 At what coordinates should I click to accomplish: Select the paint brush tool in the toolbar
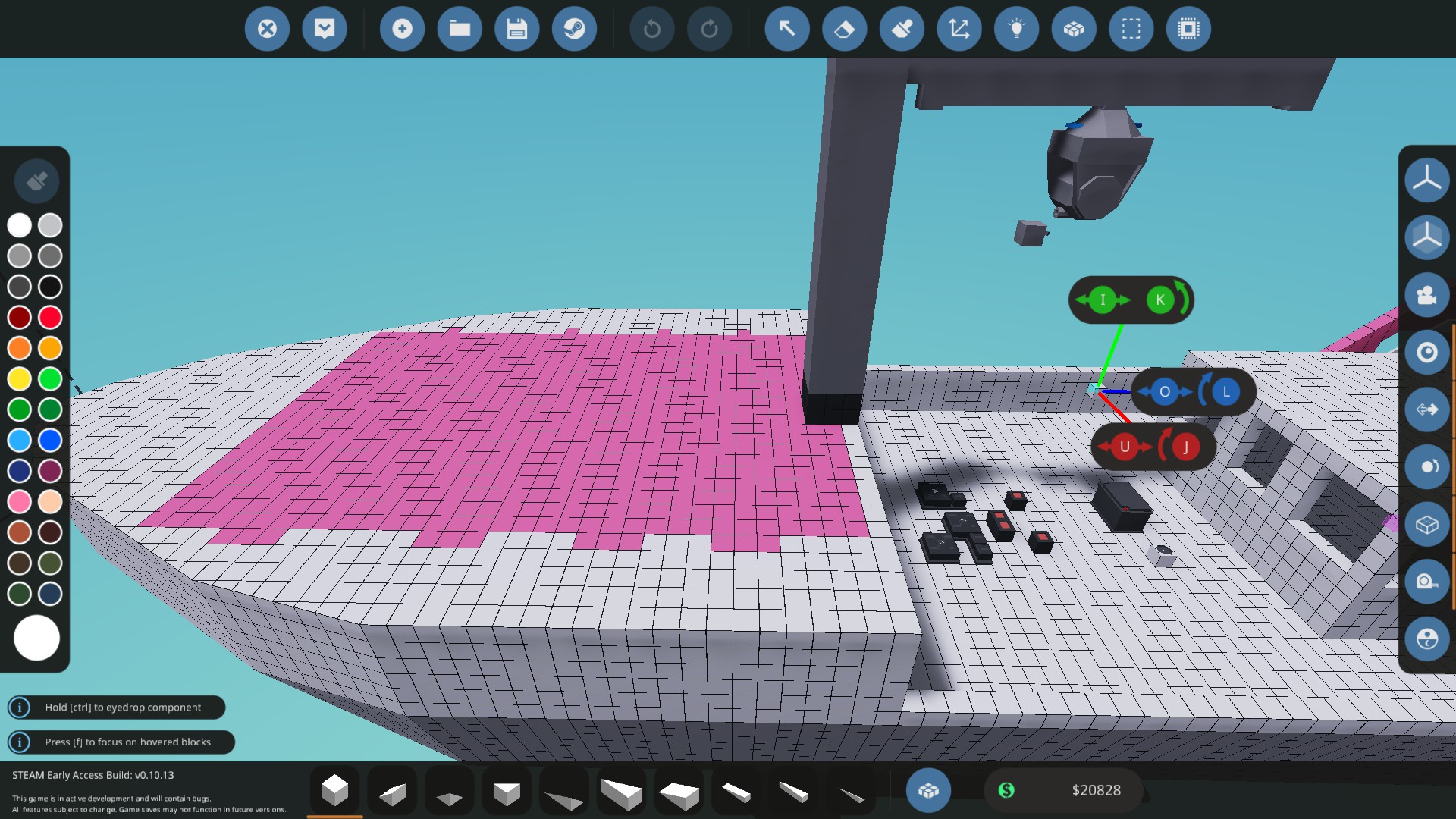[902, 29]
